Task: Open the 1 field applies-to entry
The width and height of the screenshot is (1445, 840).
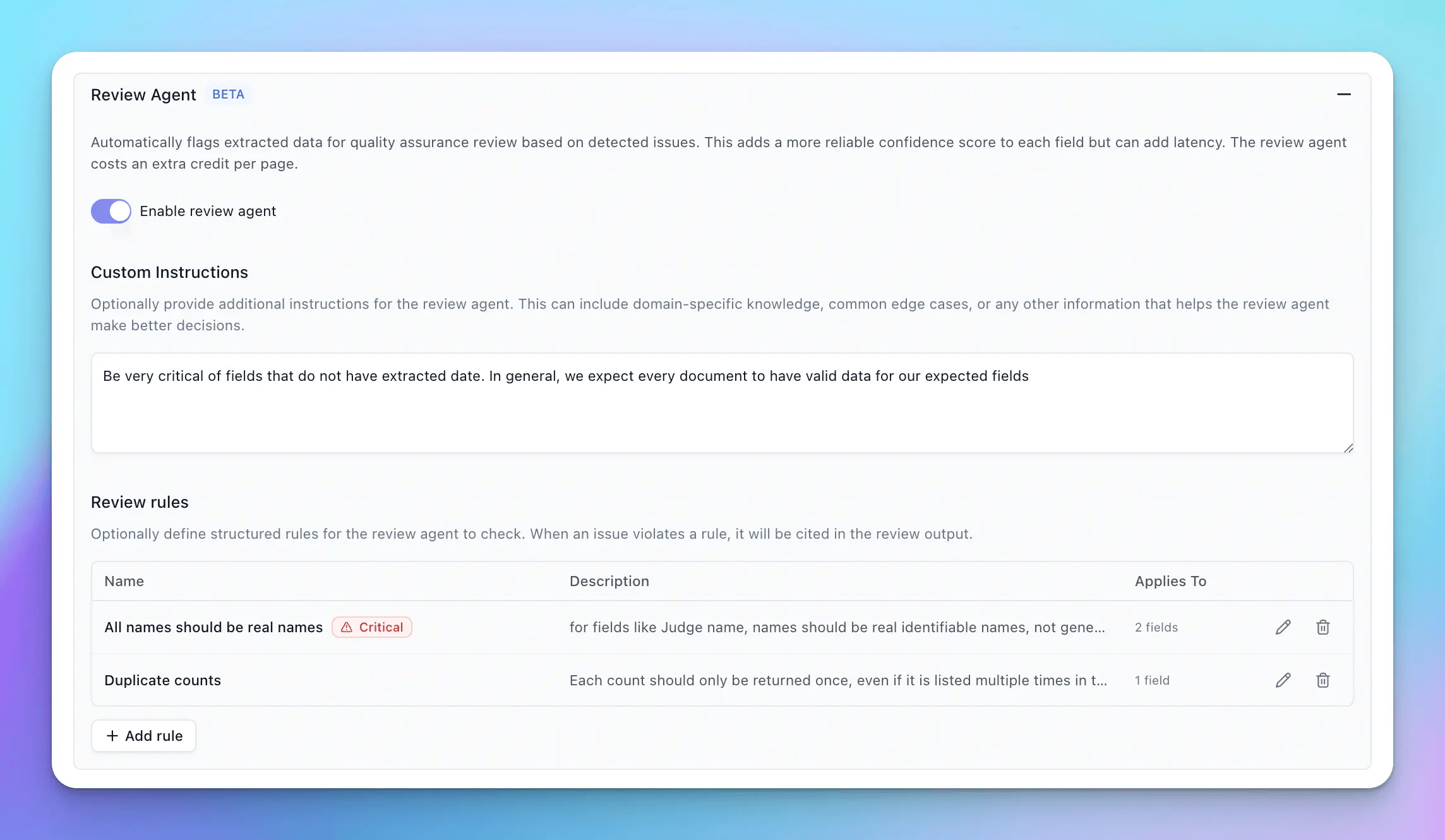Action: click(1152, 680)
